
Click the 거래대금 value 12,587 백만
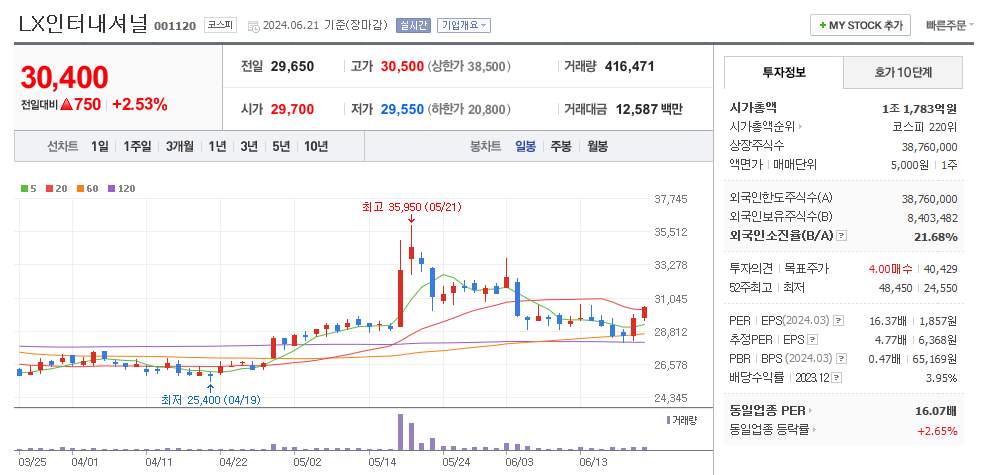(649, 110)
